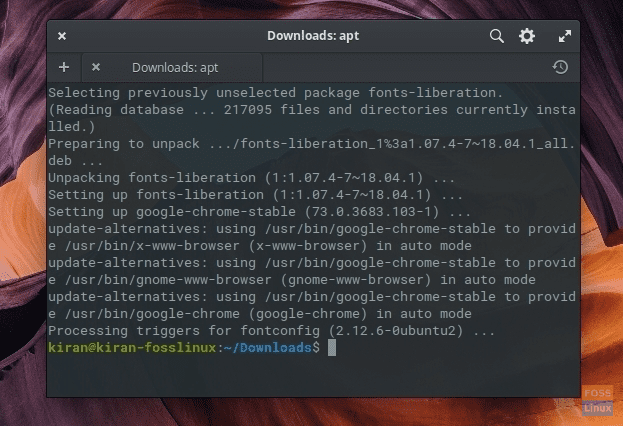Open the terminal search (magnifier icon)
Viewport: 623px width, 426px height.
pos(497,36)
